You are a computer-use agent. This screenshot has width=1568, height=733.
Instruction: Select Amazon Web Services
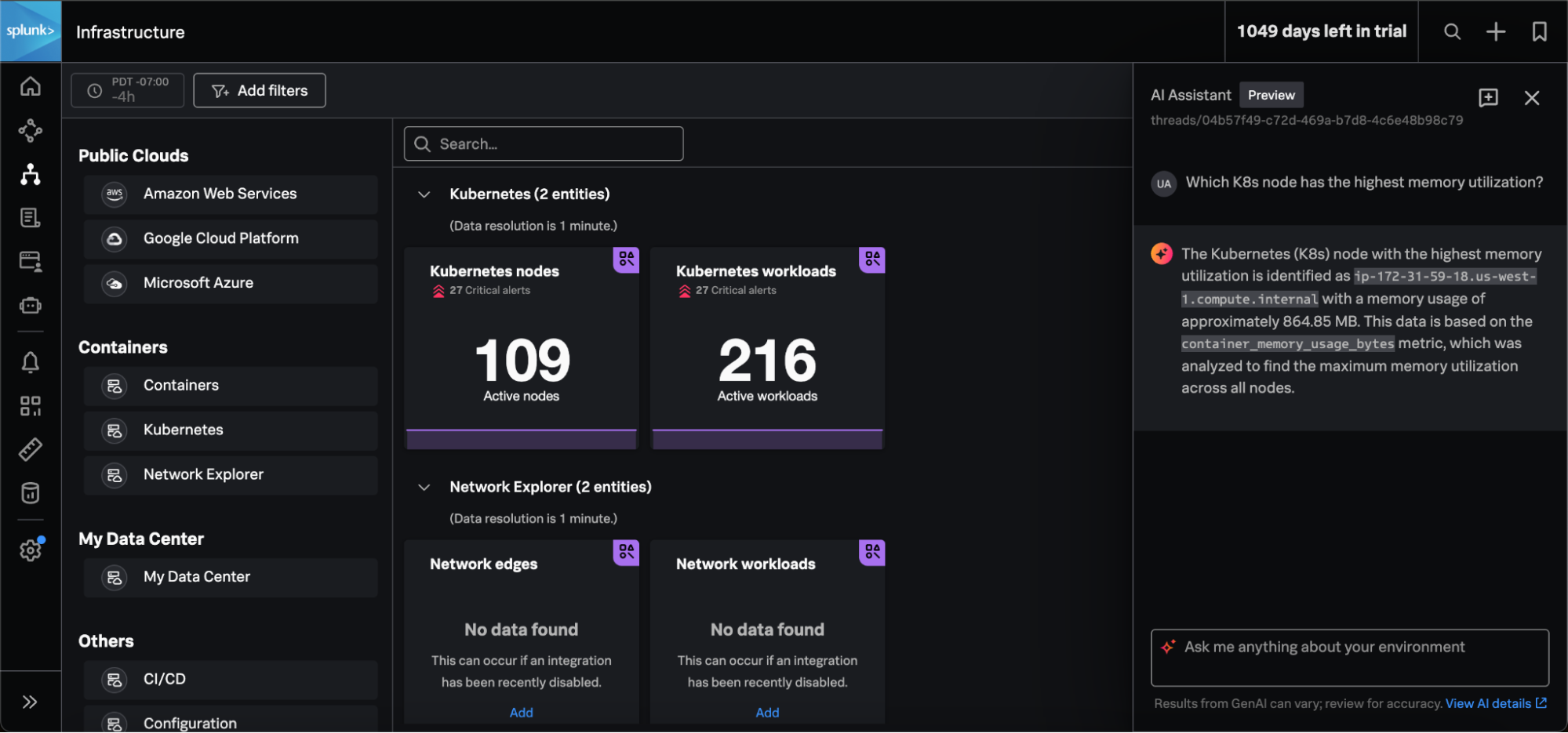[231, 194]
